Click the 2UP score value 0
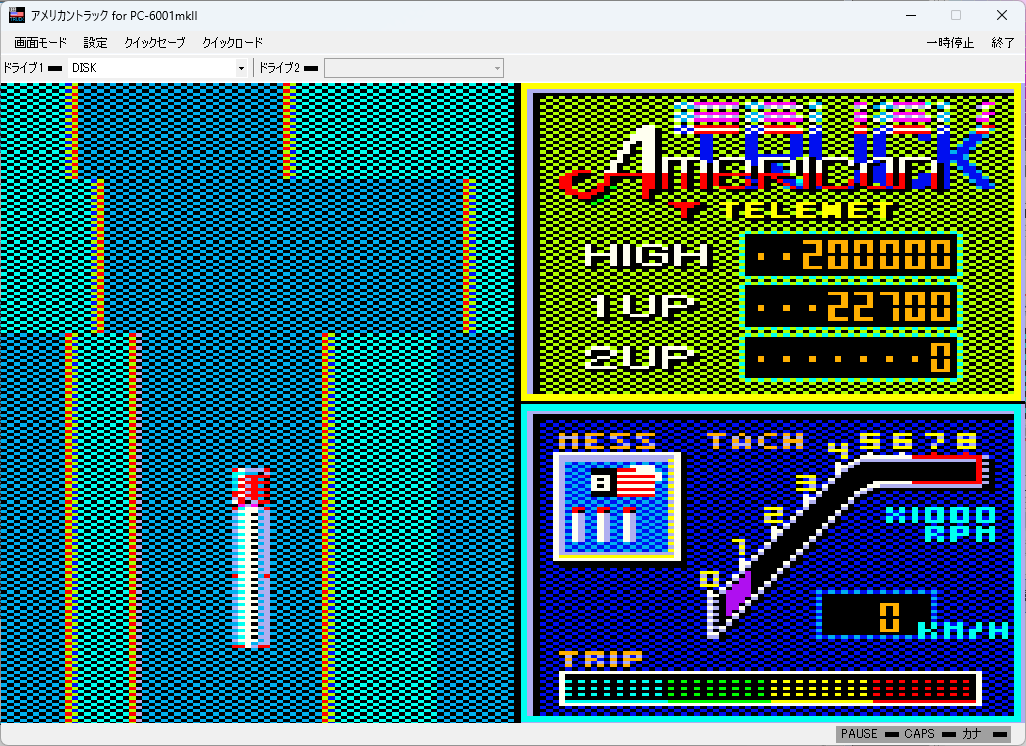 [x=941, y=358]
